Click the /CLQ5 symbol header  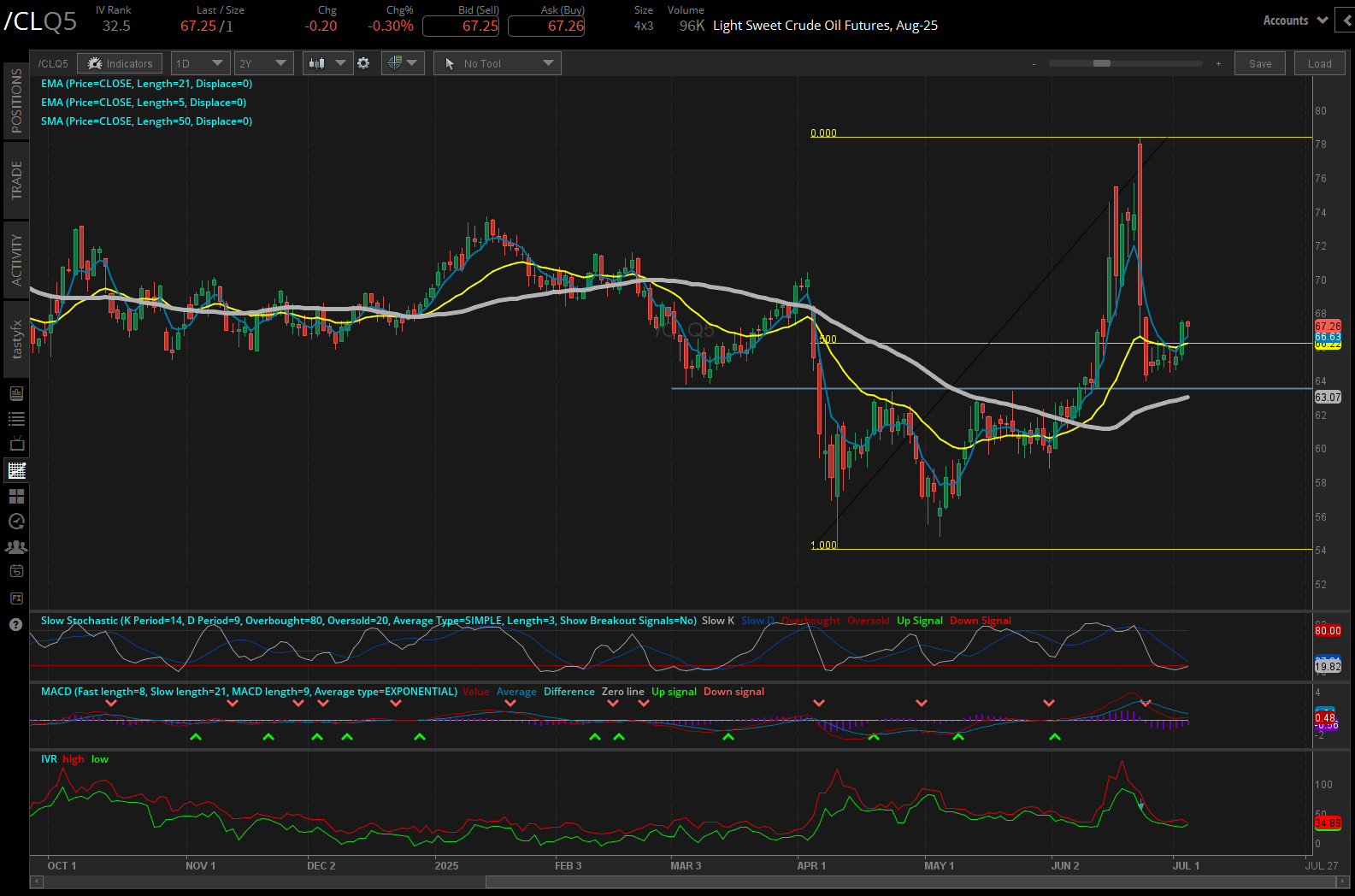tap(40, 21)
